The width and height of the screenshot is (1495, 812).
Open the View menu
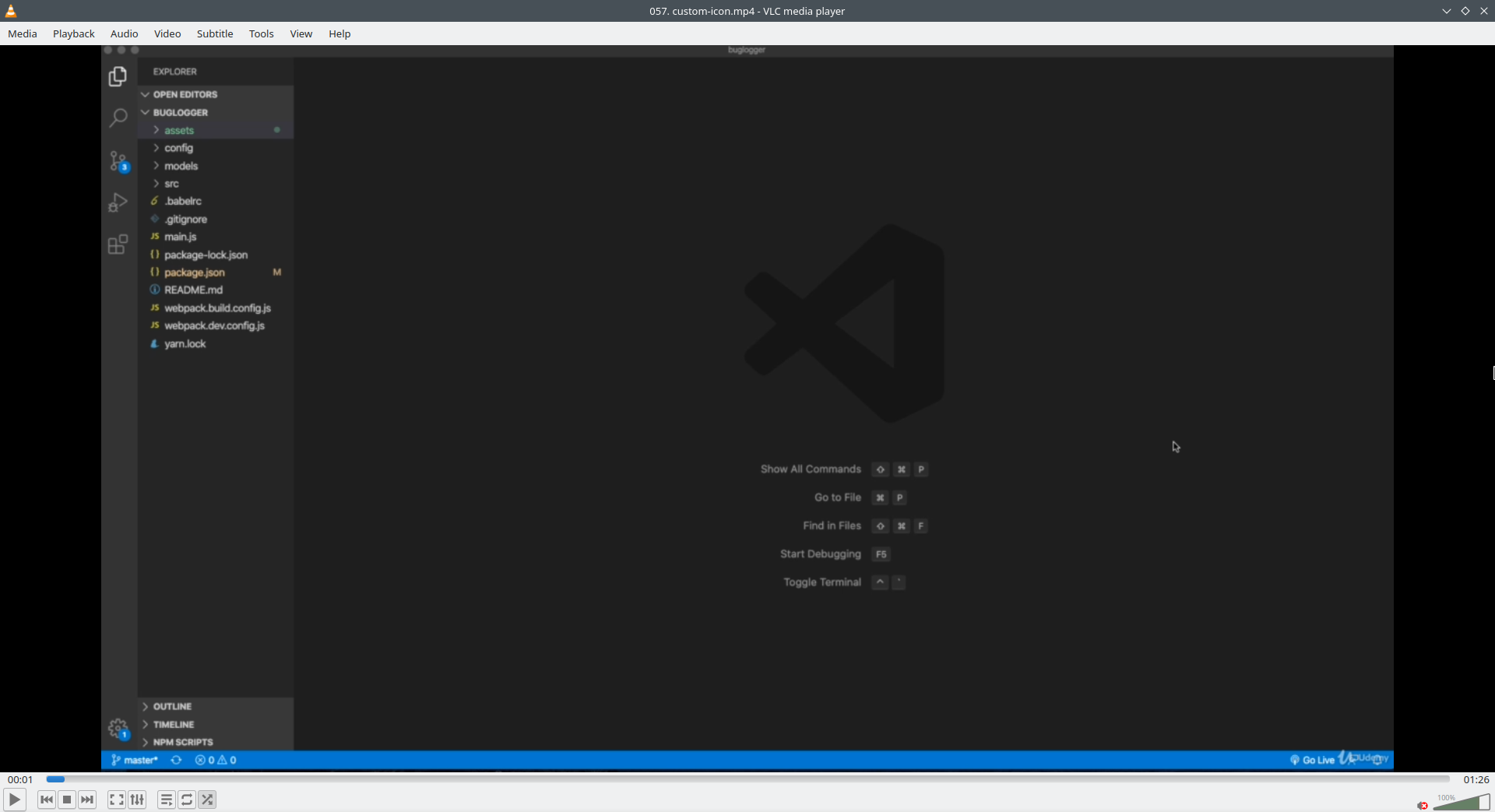pyautogui.click(x=301, y=33)
